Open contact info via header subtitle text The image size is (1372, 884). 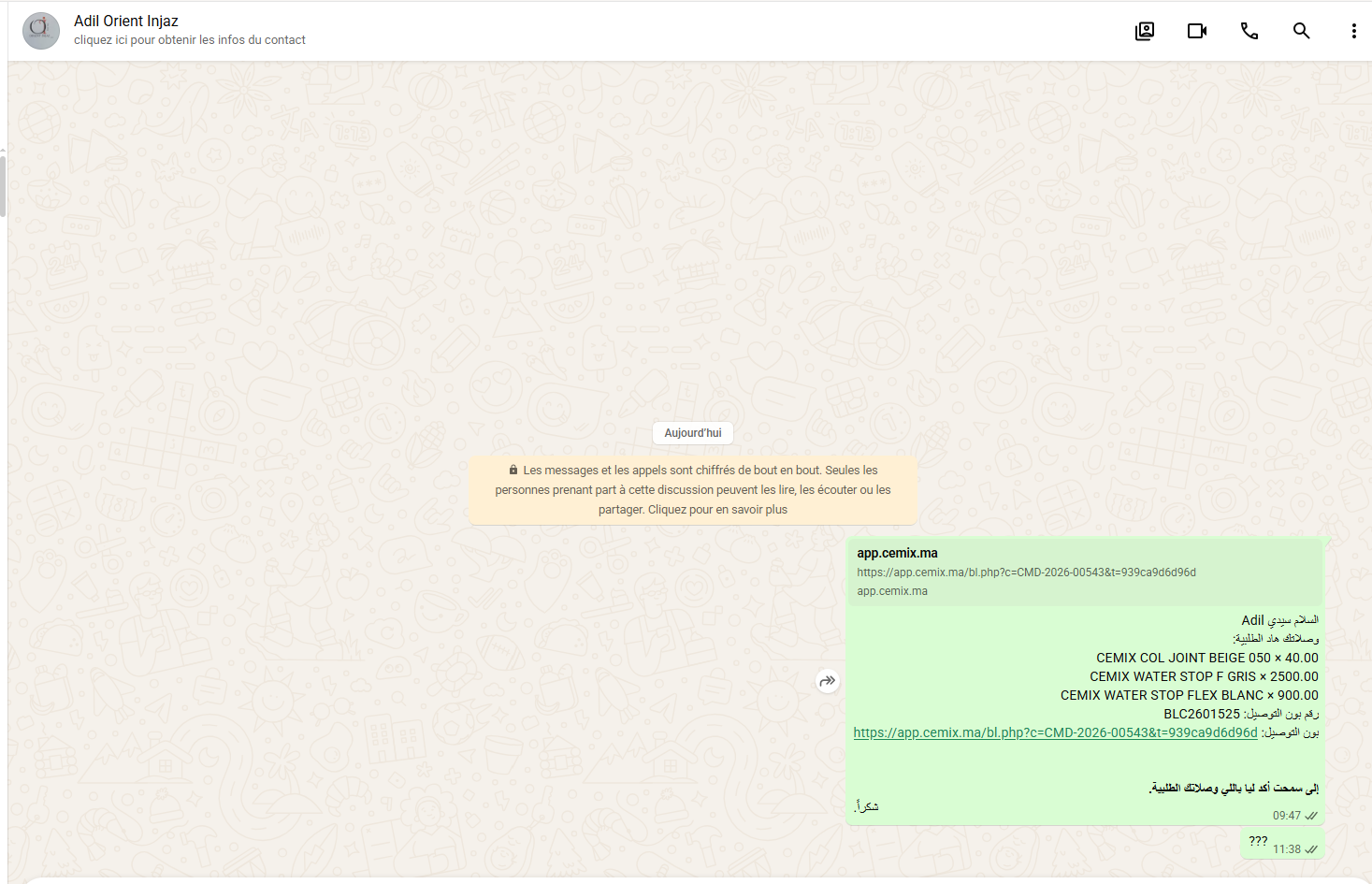(190, 40)
